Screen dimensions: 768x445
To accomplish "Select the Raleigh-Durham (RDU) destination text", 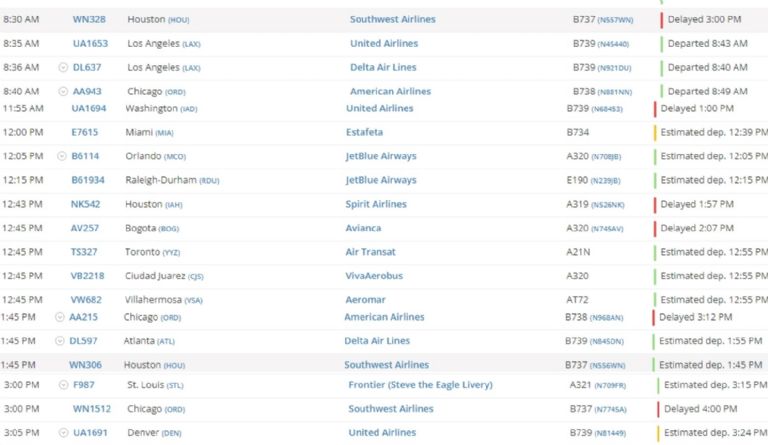I will click(172, 180).
